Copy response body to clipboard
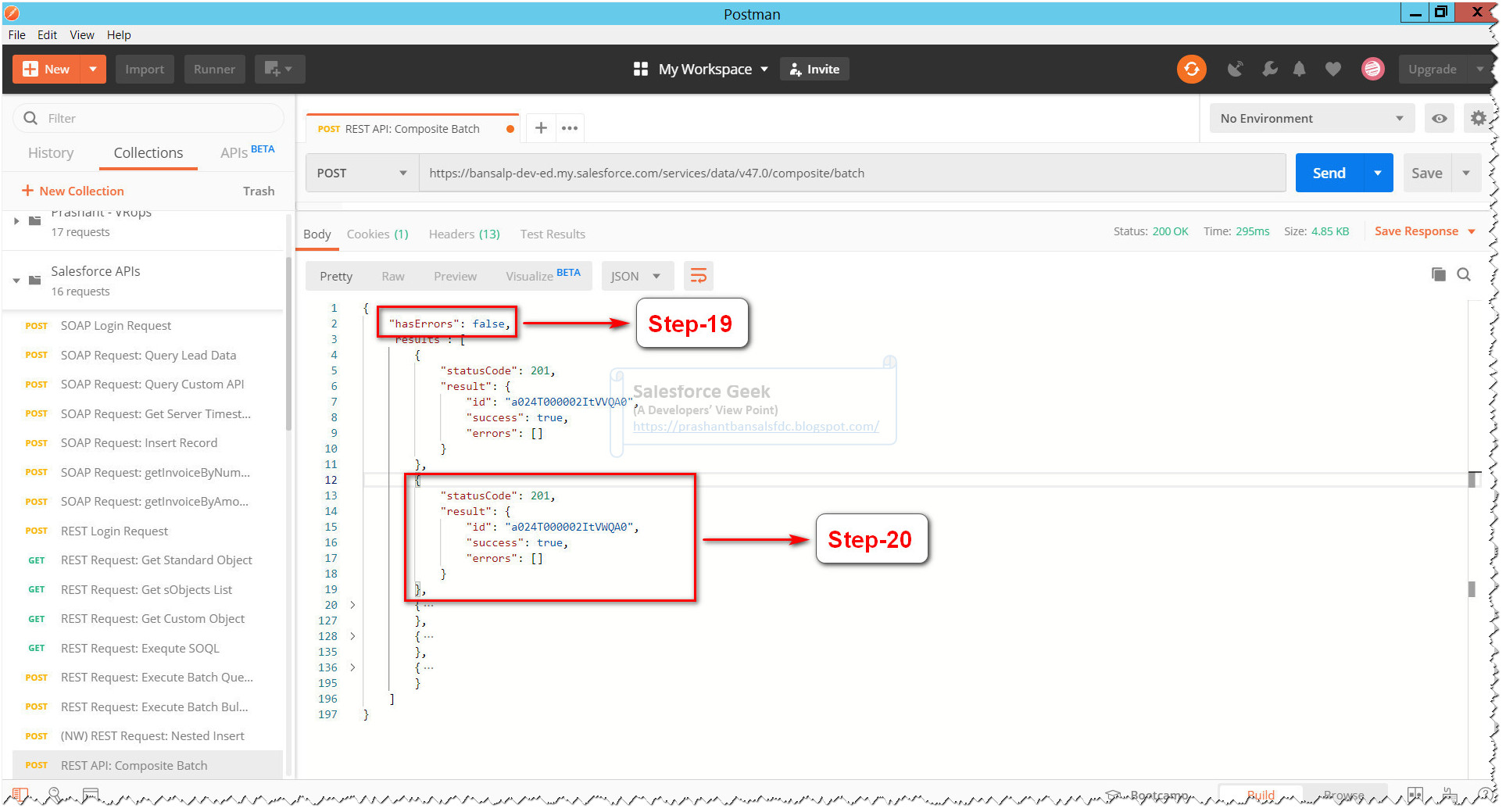Image resolution: width=1506 pixels, height=812 pixels. [x=1438, y=274]
